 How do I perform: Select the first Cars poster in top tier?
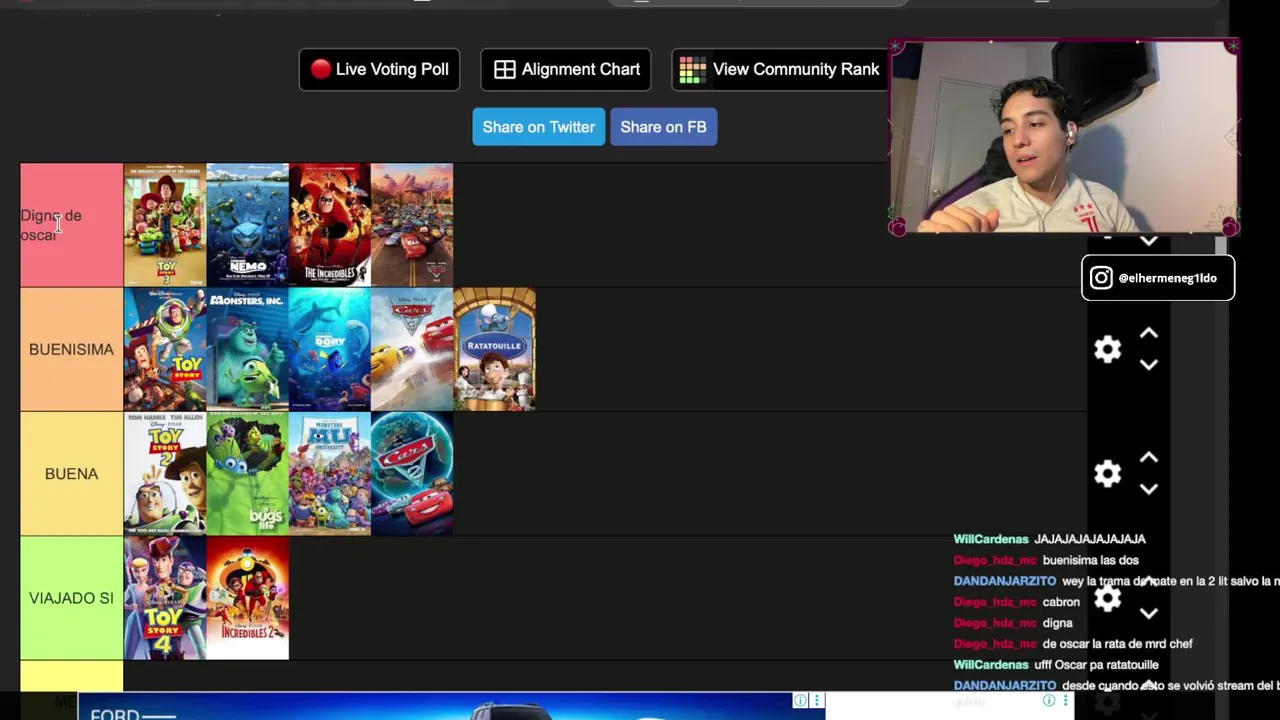[411, 225]
